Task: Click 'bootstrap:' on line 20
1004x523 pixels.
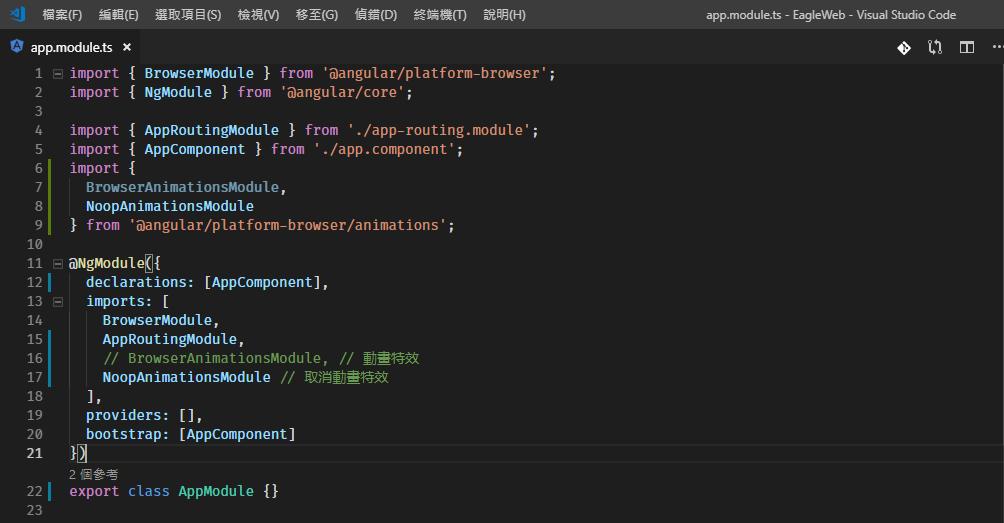Action: (127, 434)
